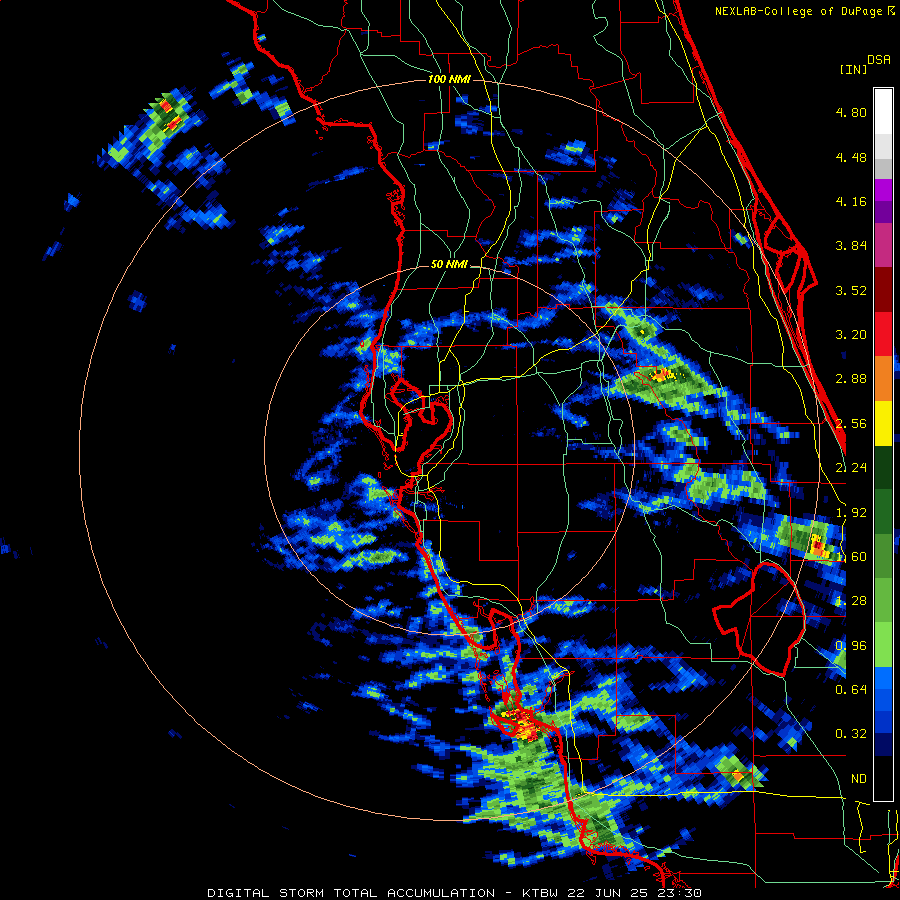Click the NEXLAB-College of DuPage label

[798, 11]
